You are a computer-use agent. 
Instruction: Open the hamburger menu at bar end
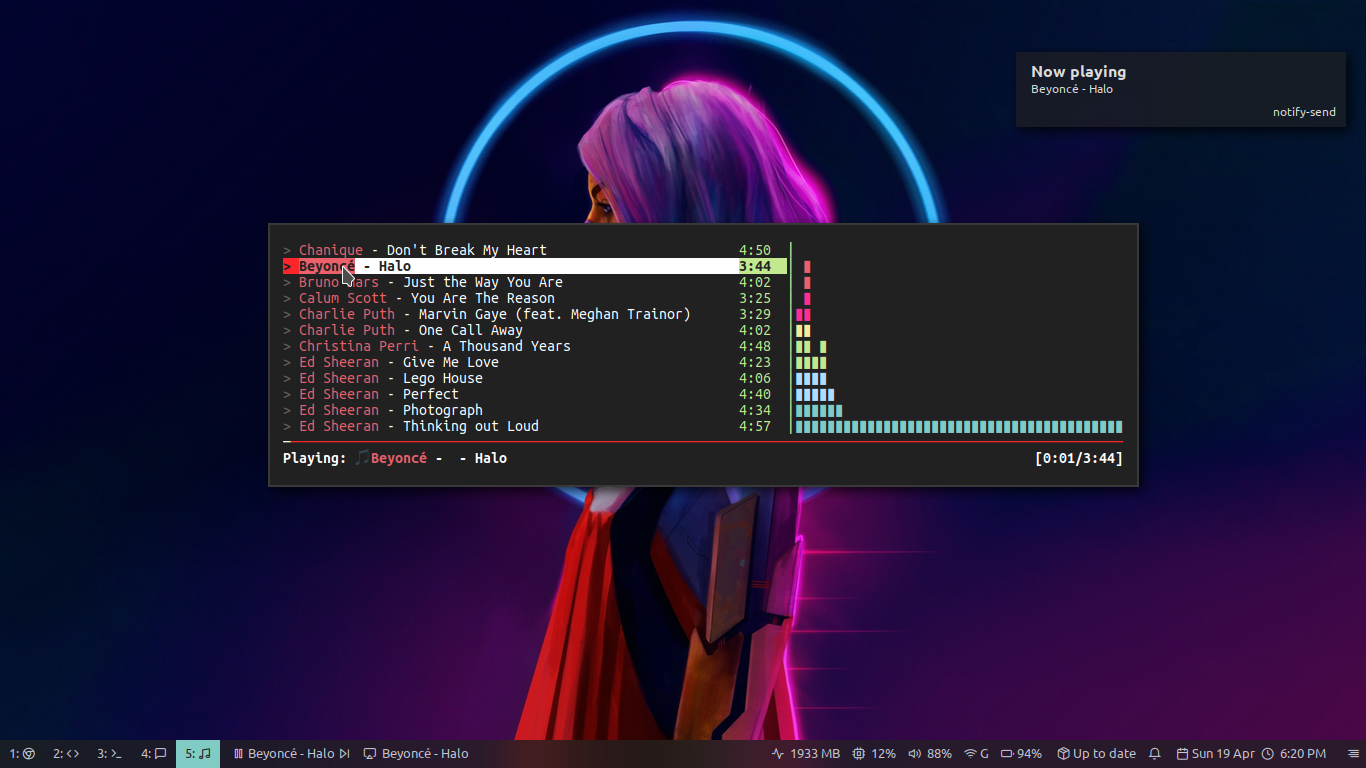point(1353,754)
